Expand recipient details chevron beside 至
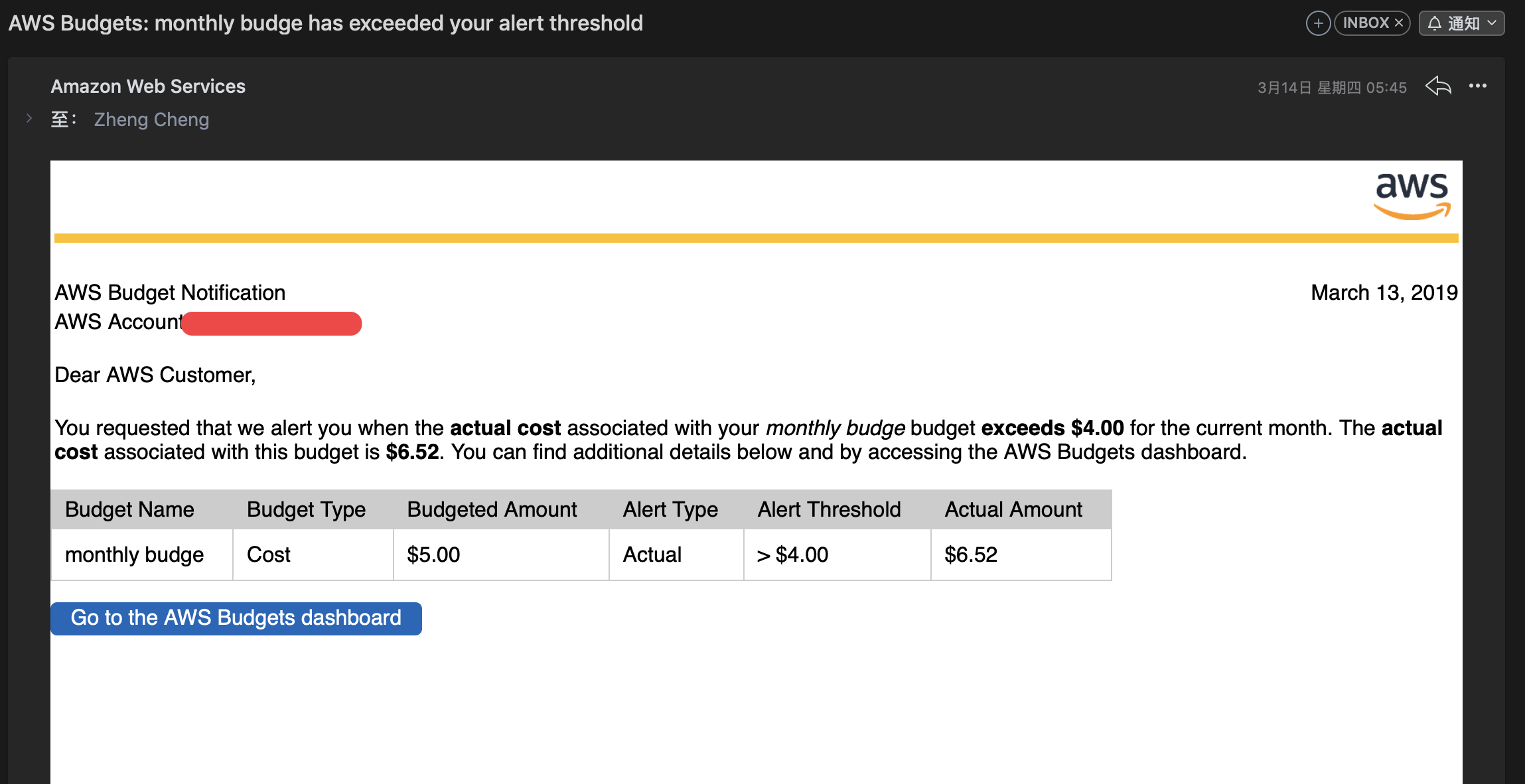 [29, 119]
